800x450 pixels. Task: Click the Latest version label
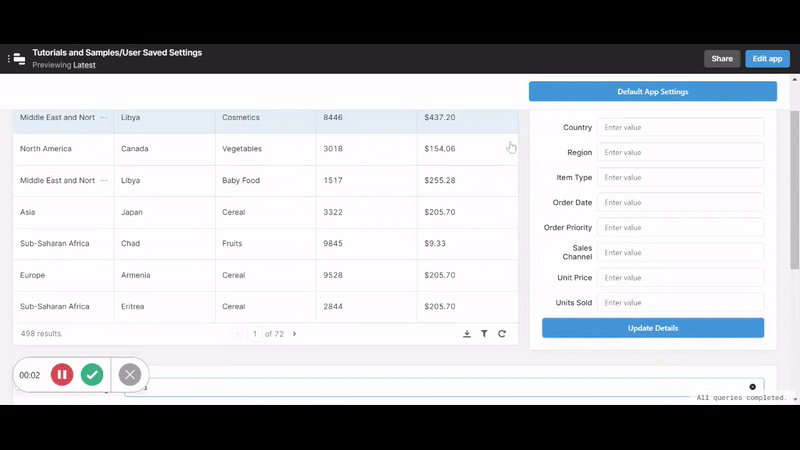[x=84, y=65]
